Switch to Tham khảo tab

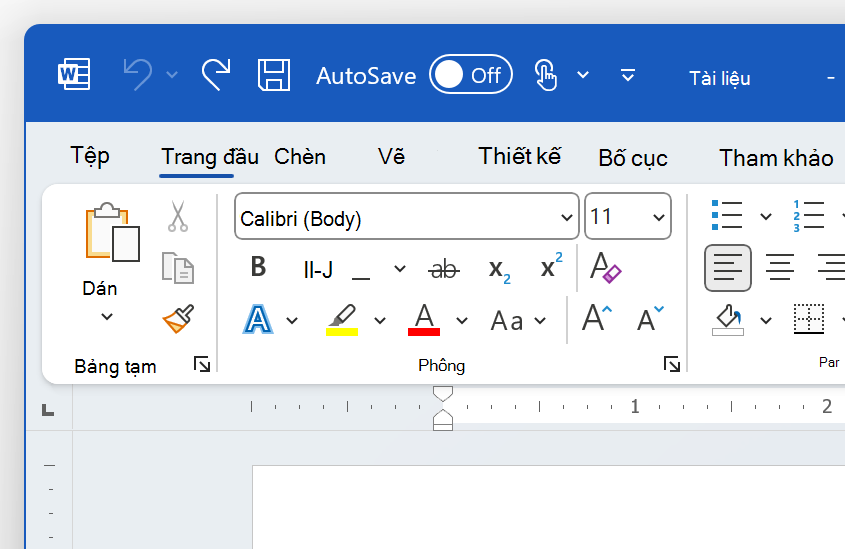pyautogui.click(x=777, y=158)
